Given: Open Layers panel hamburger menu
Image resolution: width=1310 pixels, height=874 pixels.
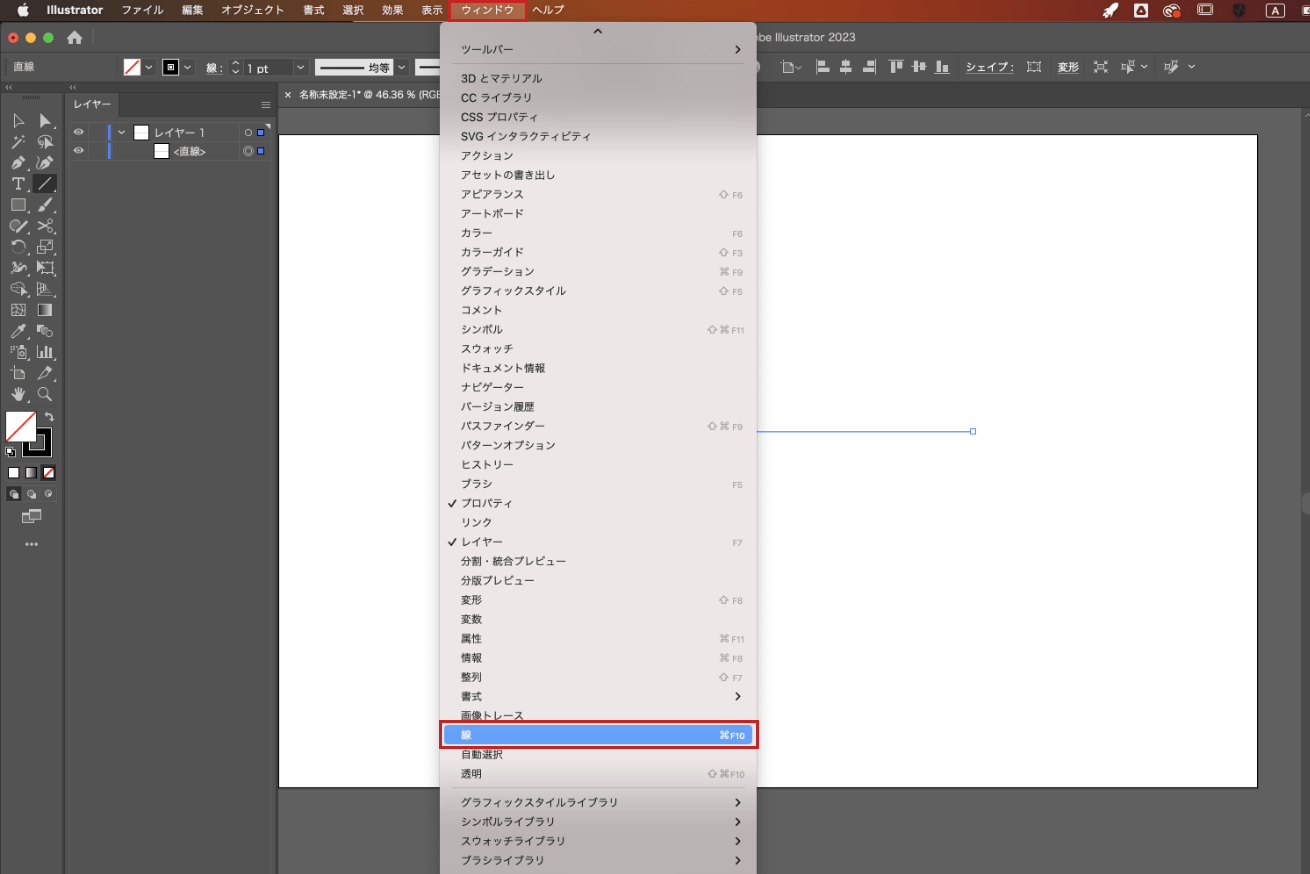Looking at the screenshot, I should pos(266,104).
